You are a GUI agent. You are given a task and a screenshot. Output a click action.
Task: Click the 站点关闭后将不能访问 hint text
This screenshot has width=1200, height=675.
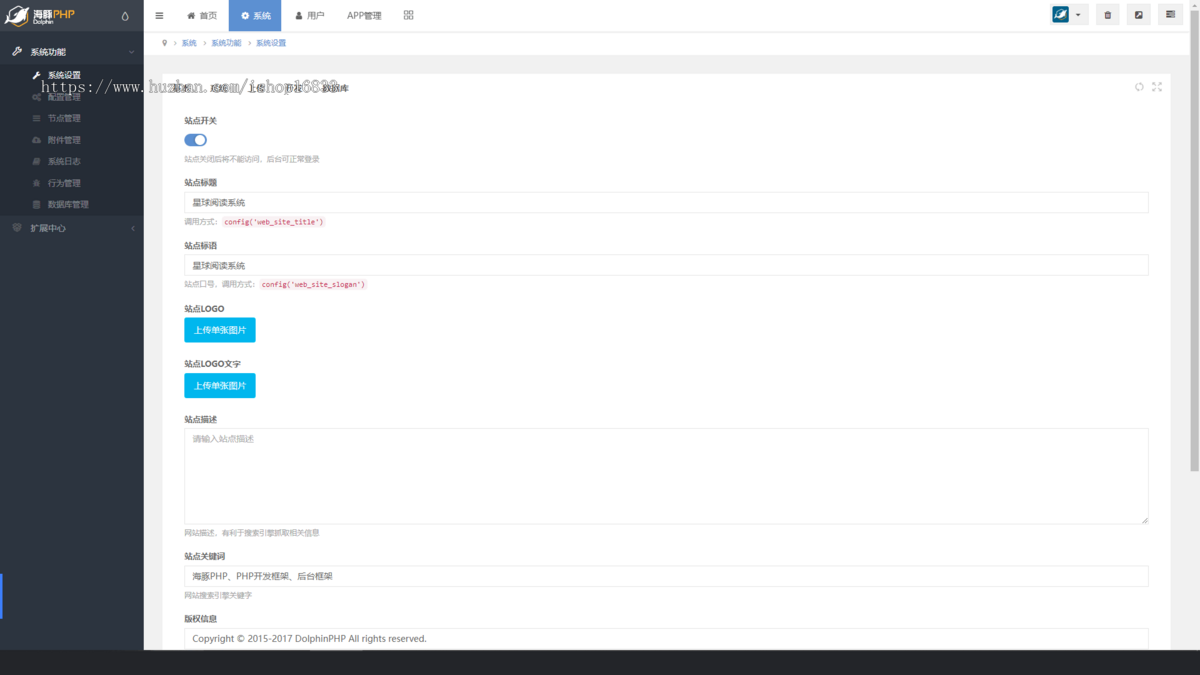coord(252,159)
